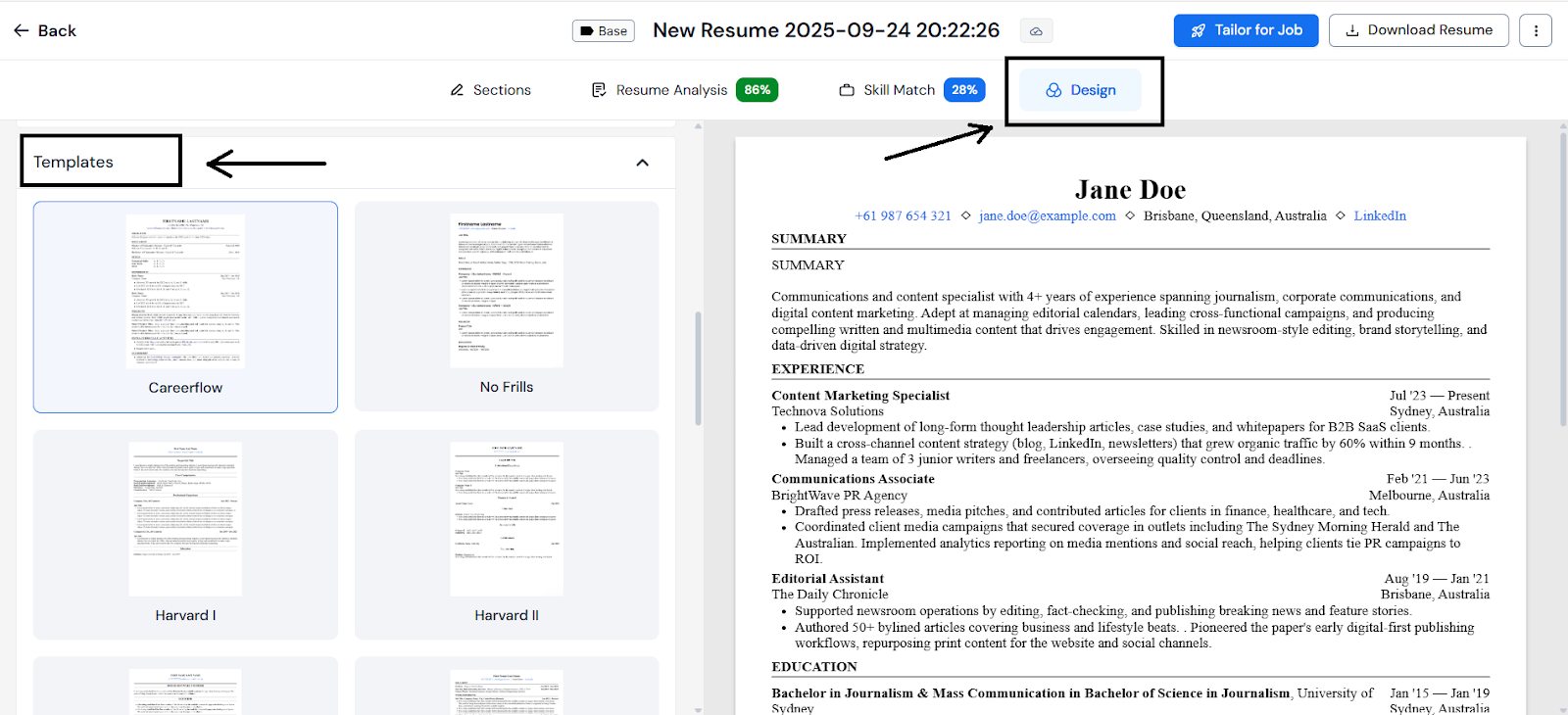Select the Design tab

[1081, 90]
